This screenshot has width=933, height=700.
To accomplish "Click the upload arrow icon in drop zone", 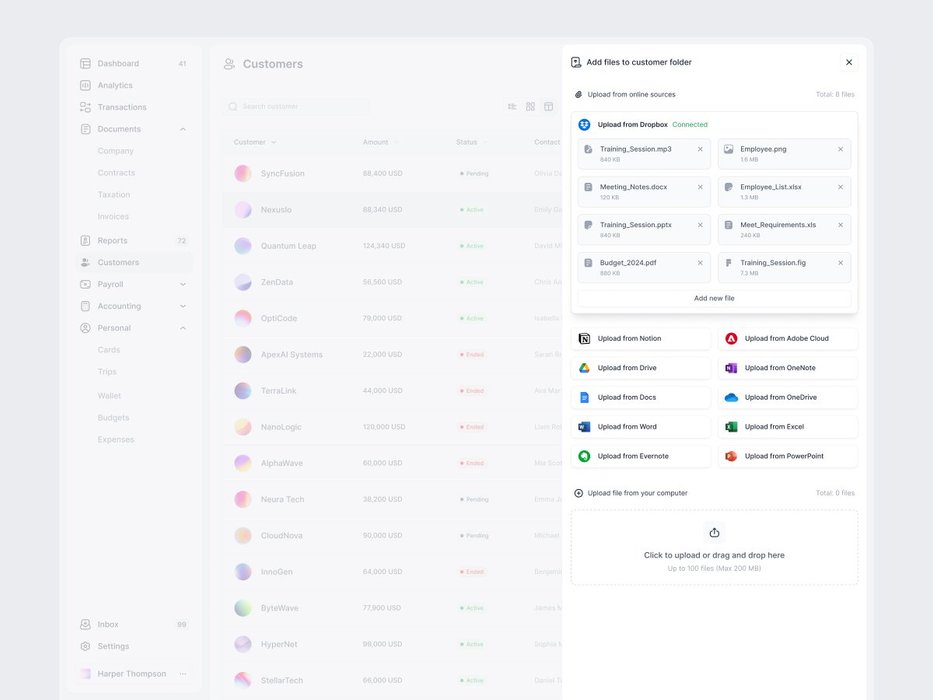I will pyautogui.click(x=714, y=533).
